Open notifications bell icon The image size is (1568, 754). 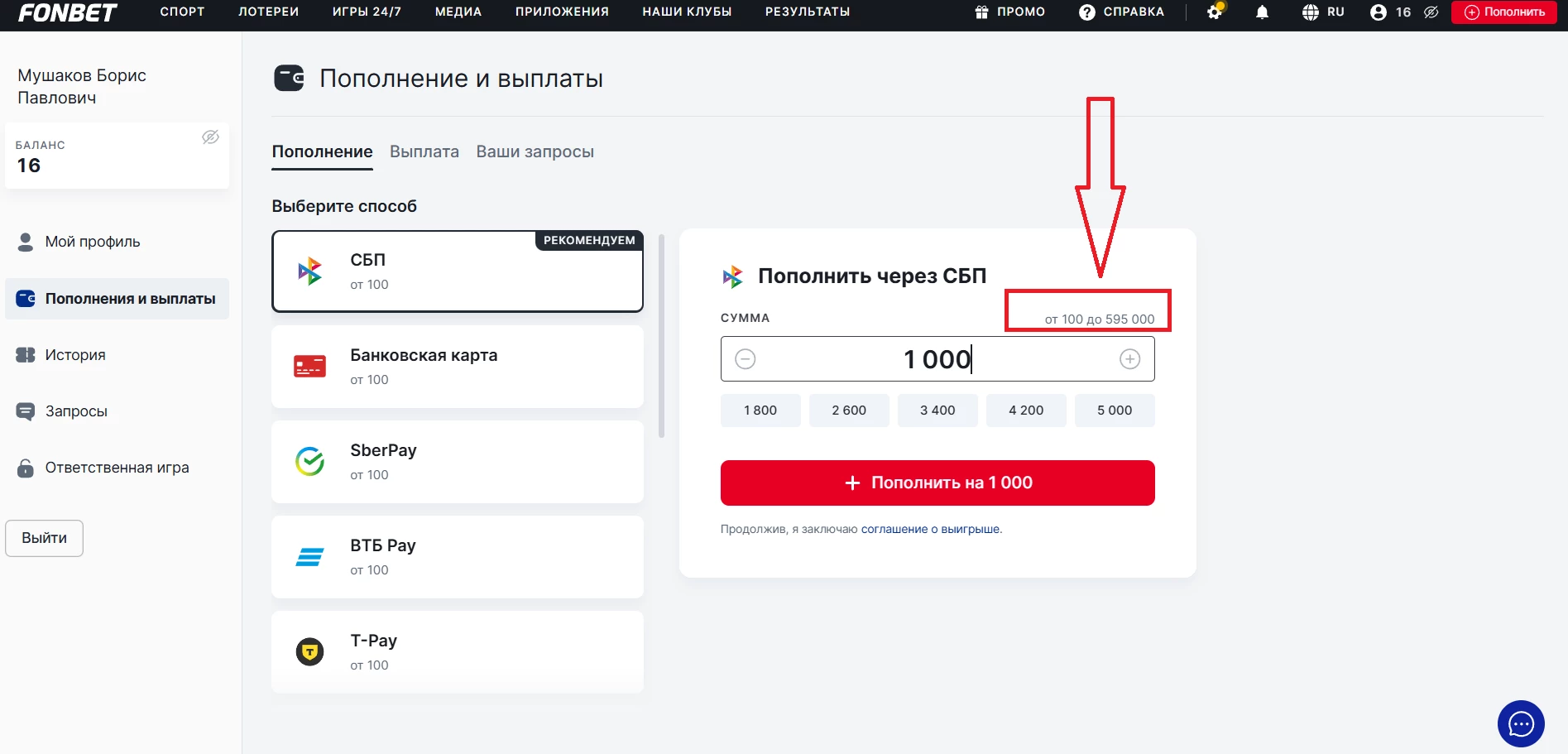tap(1262, 12)
